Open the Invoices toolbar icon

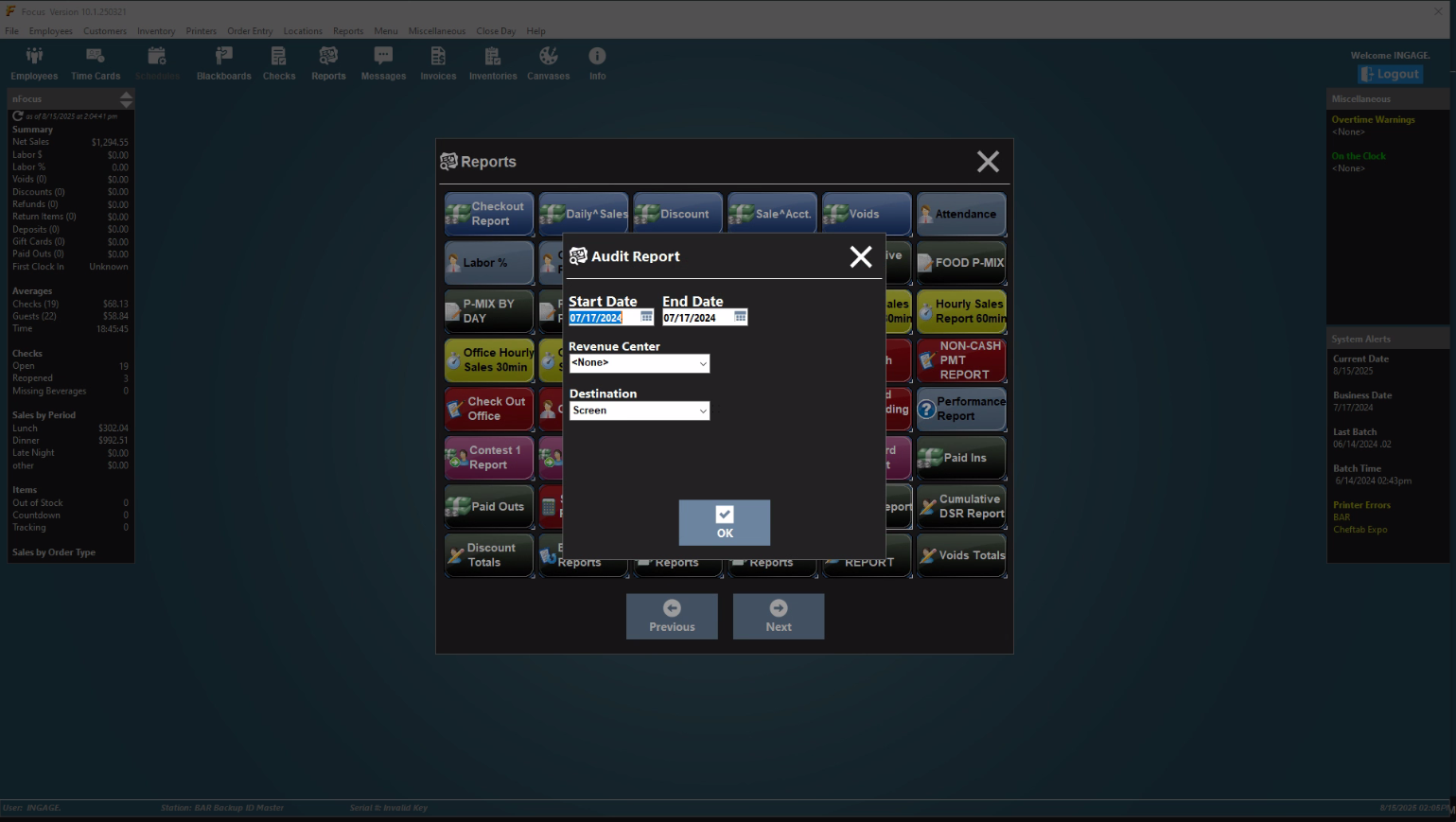[x=438, y=63]
